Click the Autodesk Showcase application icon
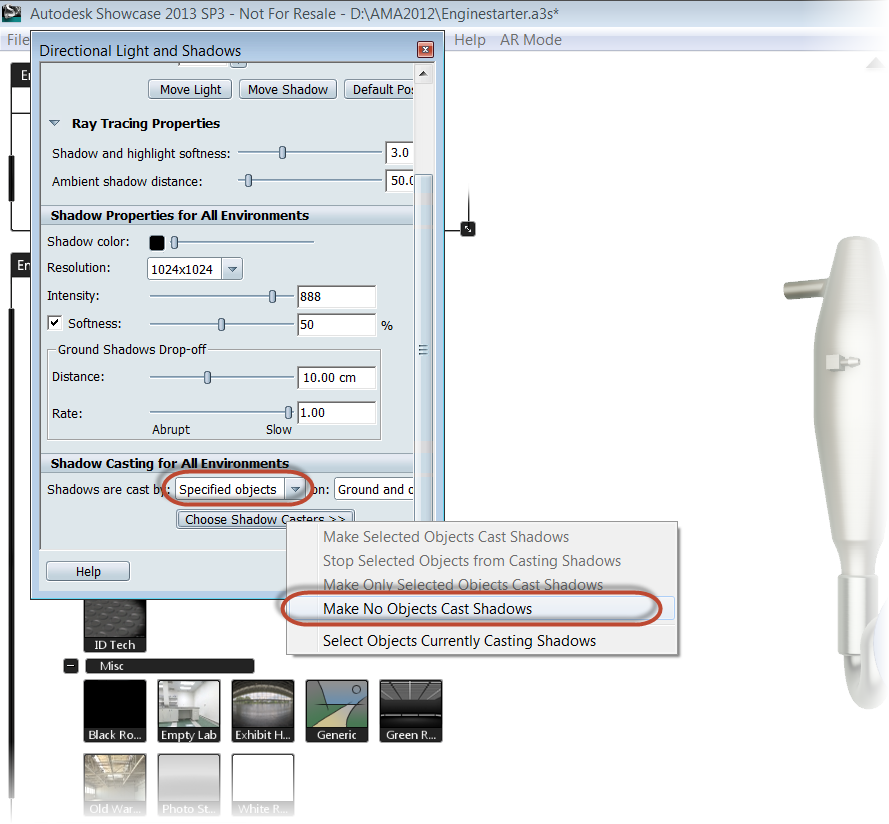Screen dimensions: 889x824 [11, 12]
